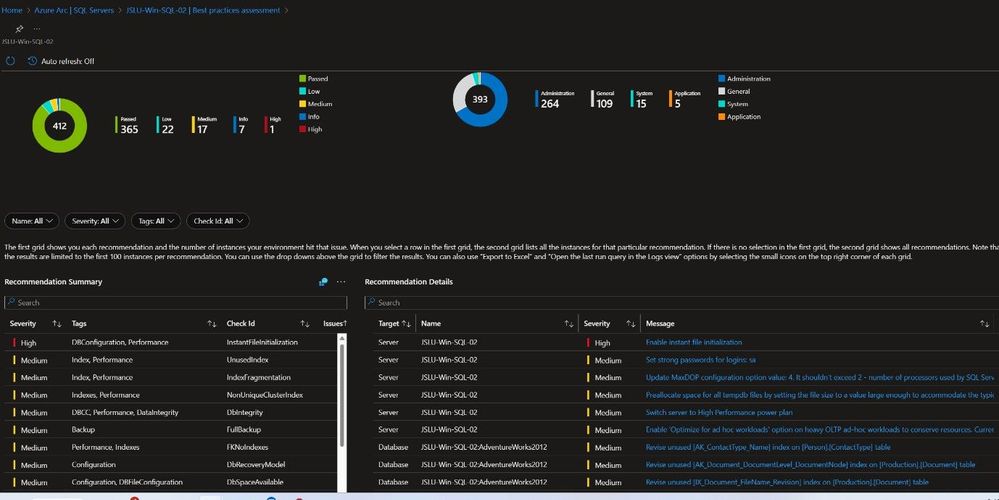Screen dimensions: 999x500
Task: Open the Tags: All filter dropdown
Action: (156, 221)
